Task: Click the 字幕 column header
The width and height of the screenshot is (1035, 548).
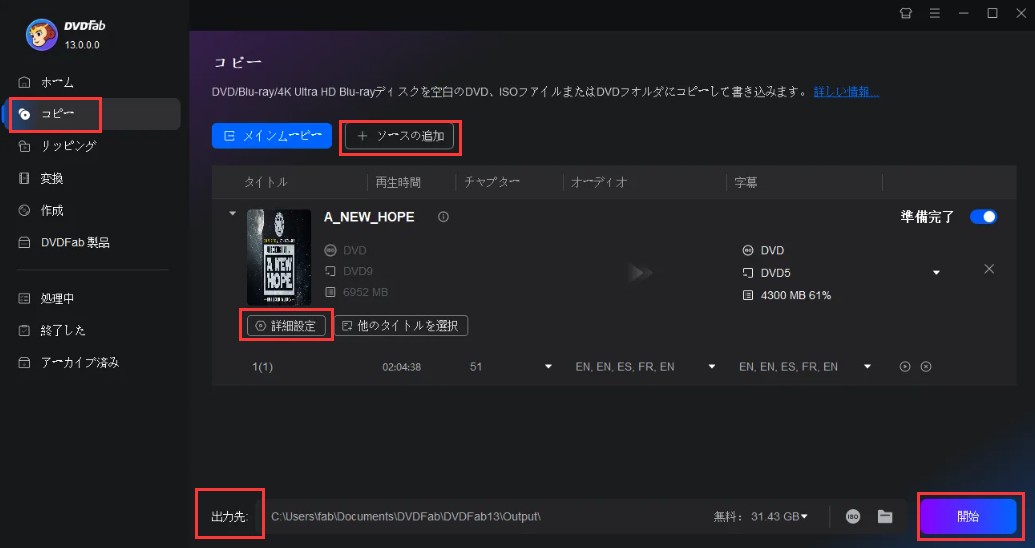Action: [x=746, y=182]
